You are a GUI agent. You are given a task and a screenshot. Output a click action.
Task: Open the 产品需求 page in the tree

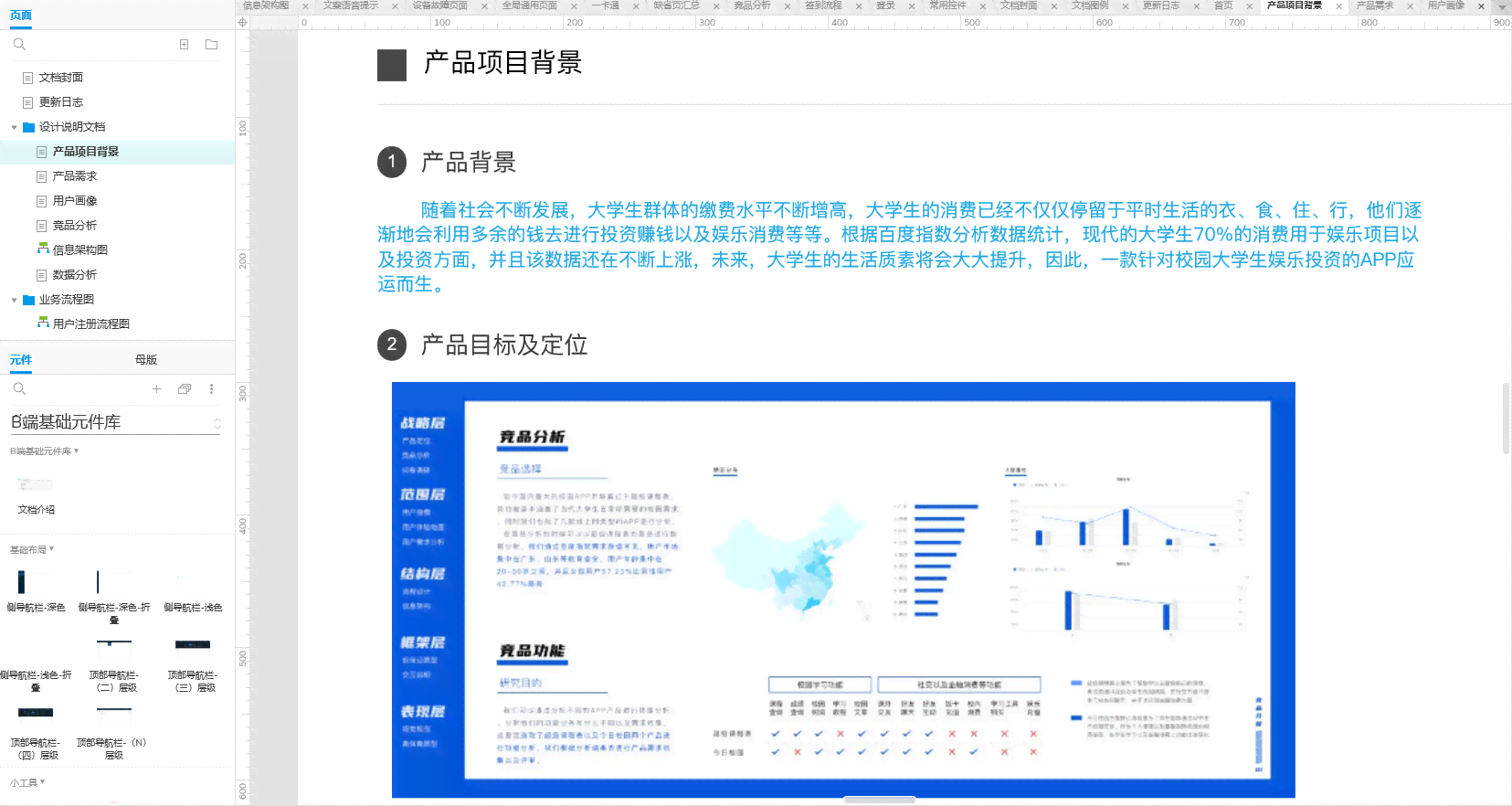75,176
